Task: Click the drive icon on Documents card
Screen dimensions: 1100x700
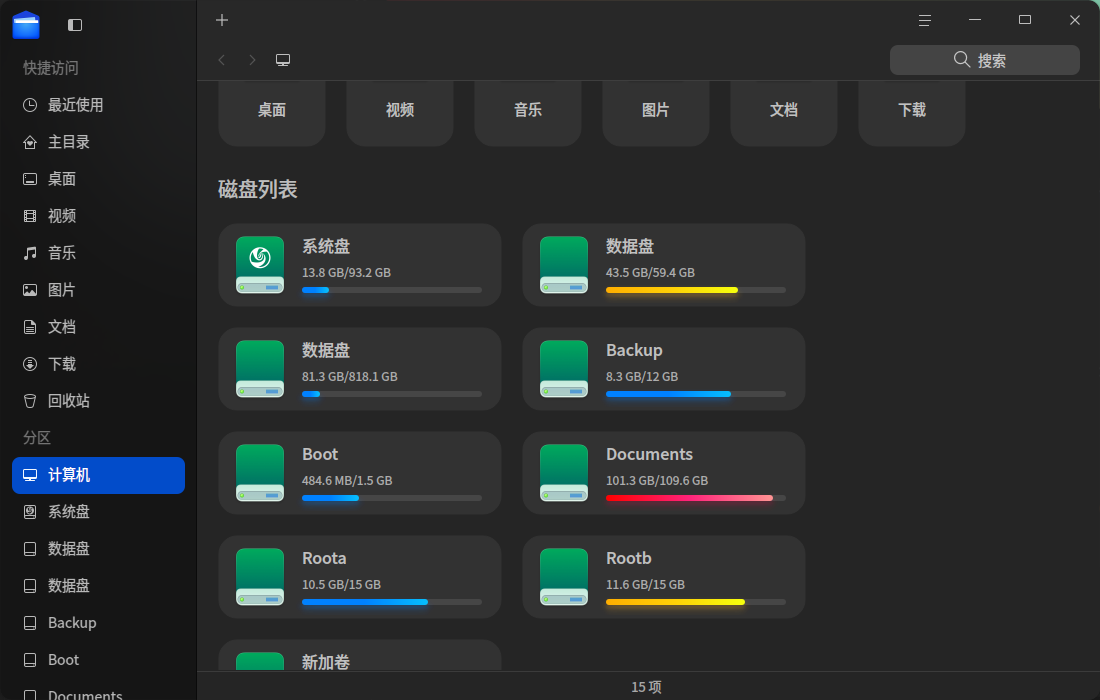Action: (563, 473)
